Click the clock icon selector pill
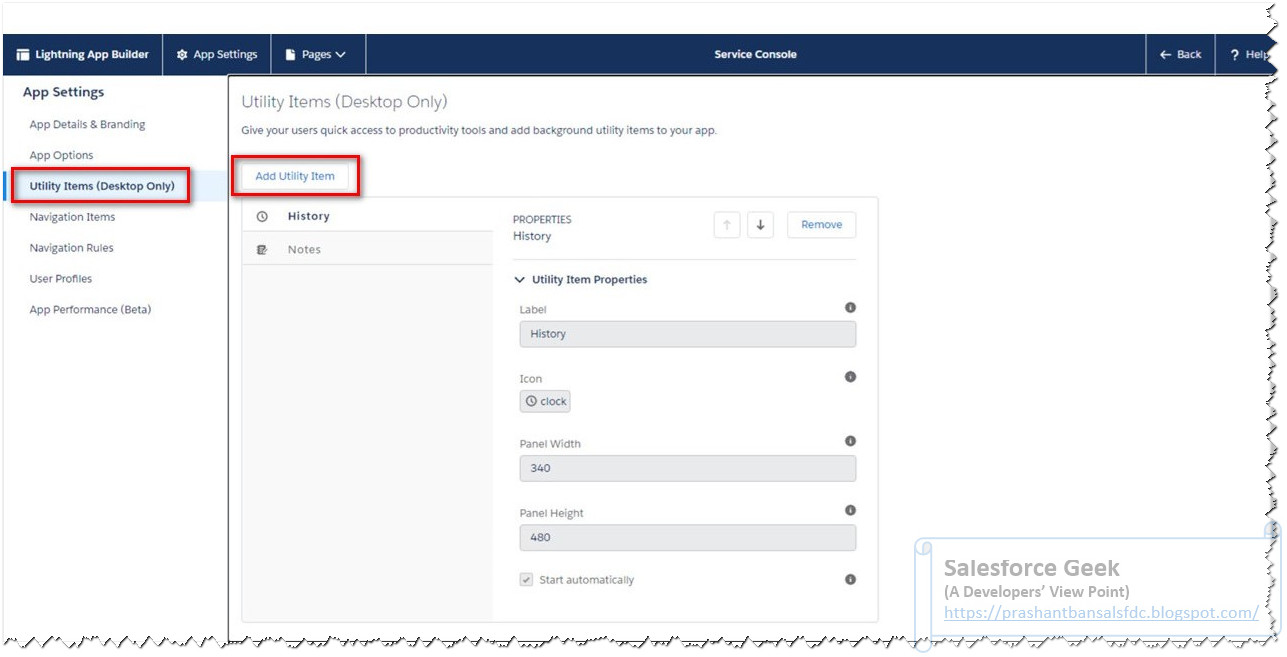1287x657 pixels. (545, 401)
